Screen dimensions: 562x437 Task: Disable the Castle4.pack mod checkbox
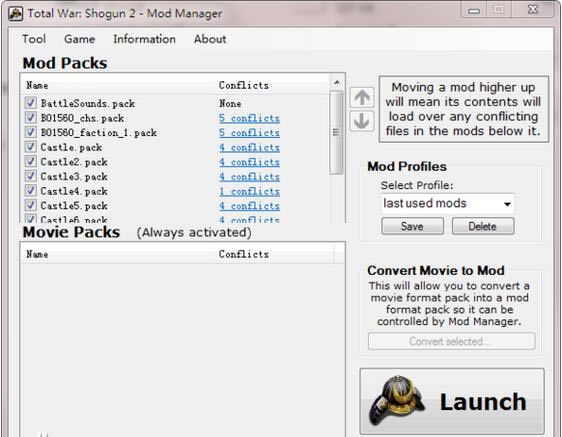(31, 191)
